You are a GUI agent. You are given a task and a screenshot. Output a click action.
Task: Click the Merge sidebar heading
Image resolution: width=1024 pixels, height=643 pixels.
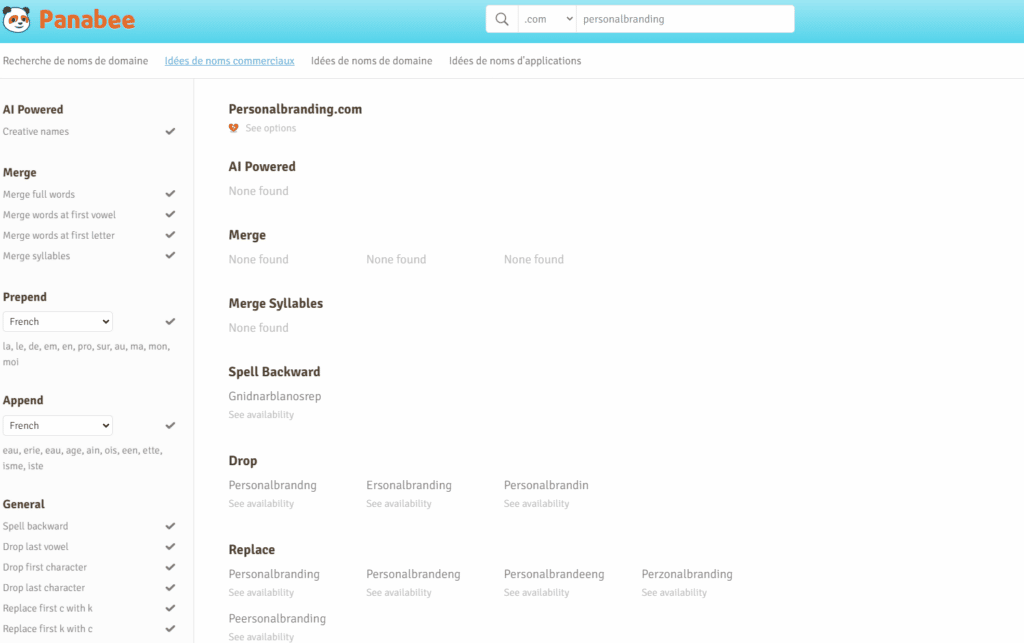tap(20, 172)
